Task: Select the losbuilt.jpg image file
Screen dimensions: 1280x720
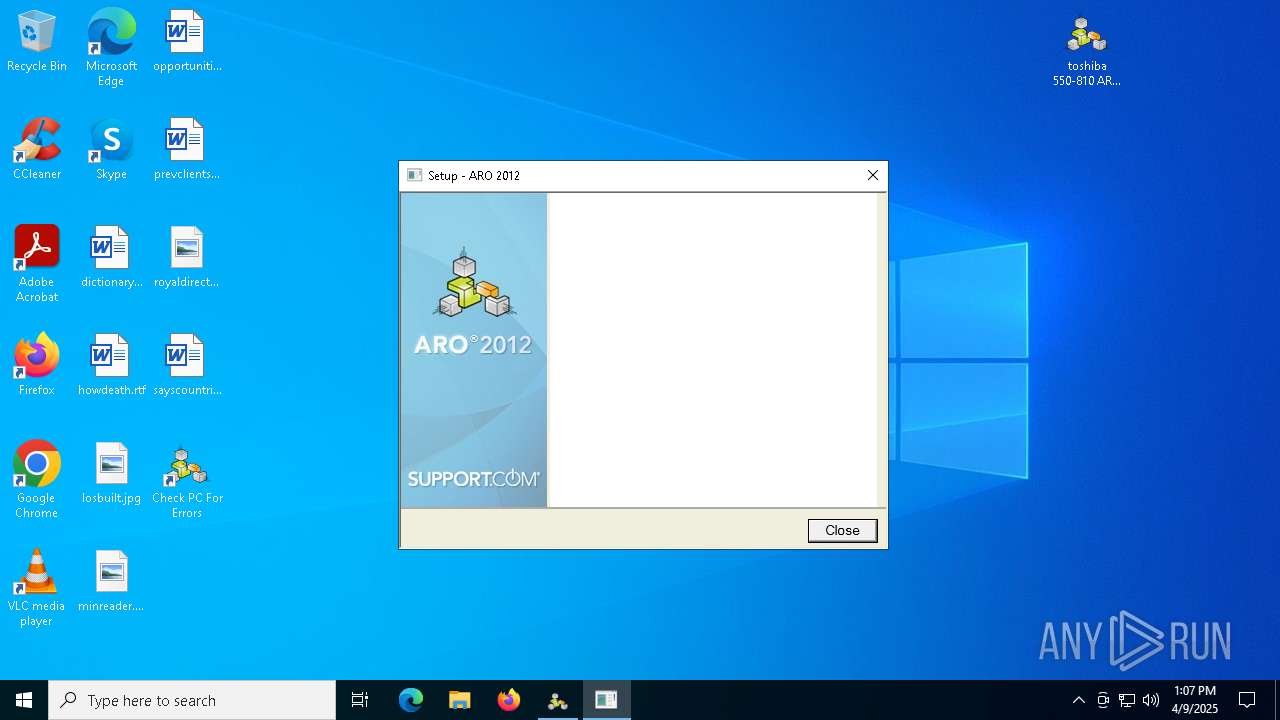Action: tap(111, 474)
